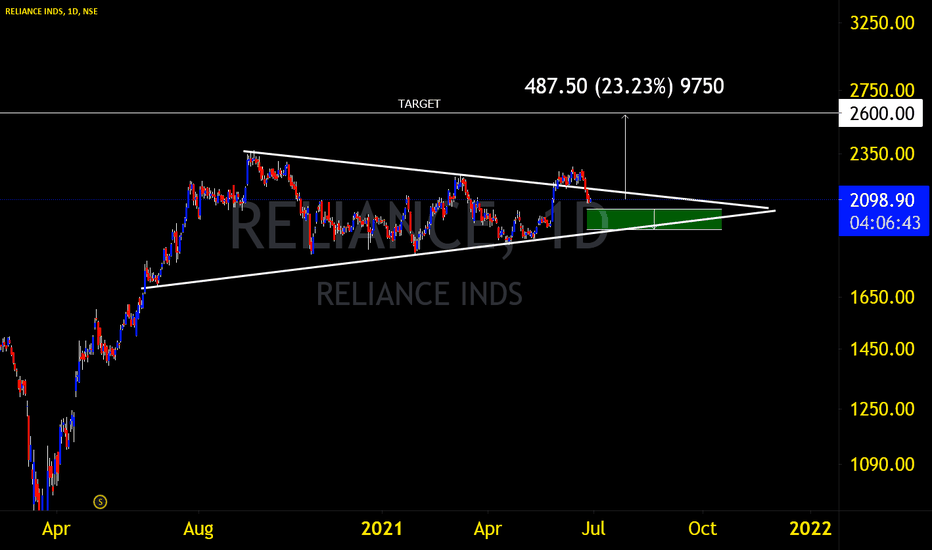932x550 pixels.
Task: Click the Oct label on time axis
Action: [702, 529]
